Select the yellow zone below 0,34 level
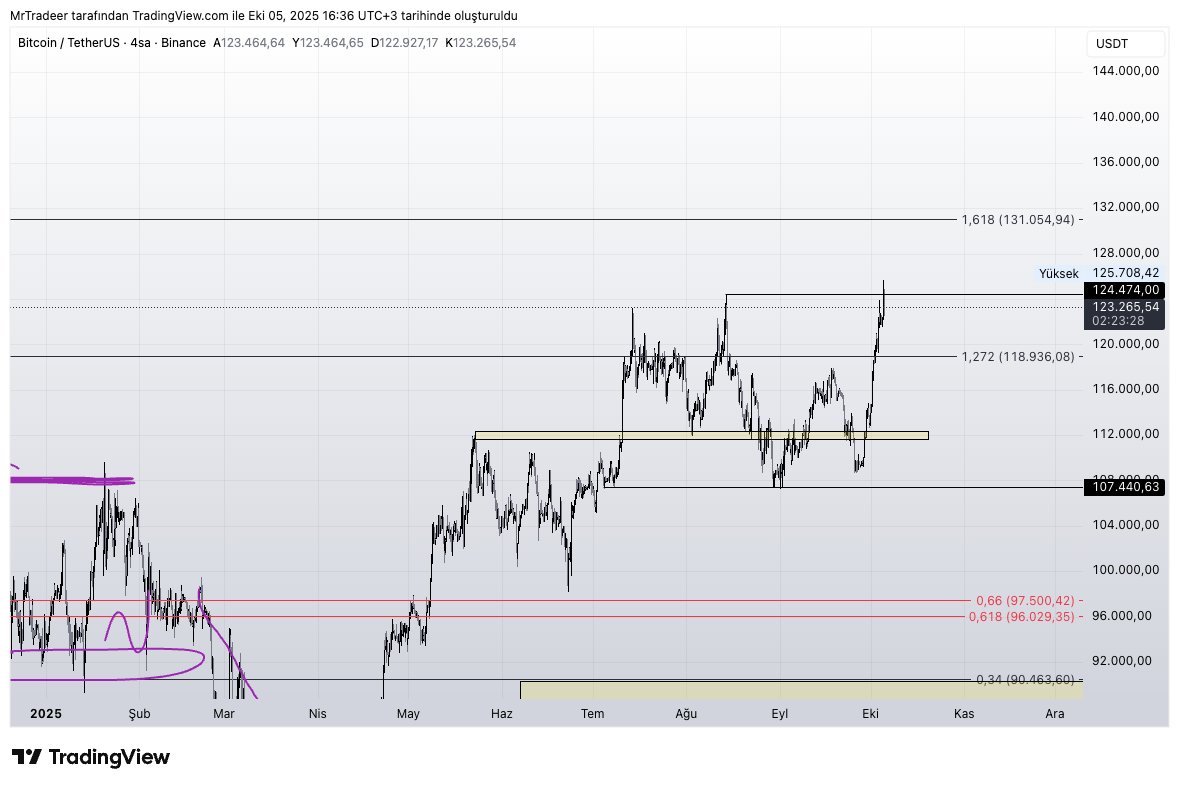Image resolution: width=1179 pixels, height=787 pixels. click(802, 690)
